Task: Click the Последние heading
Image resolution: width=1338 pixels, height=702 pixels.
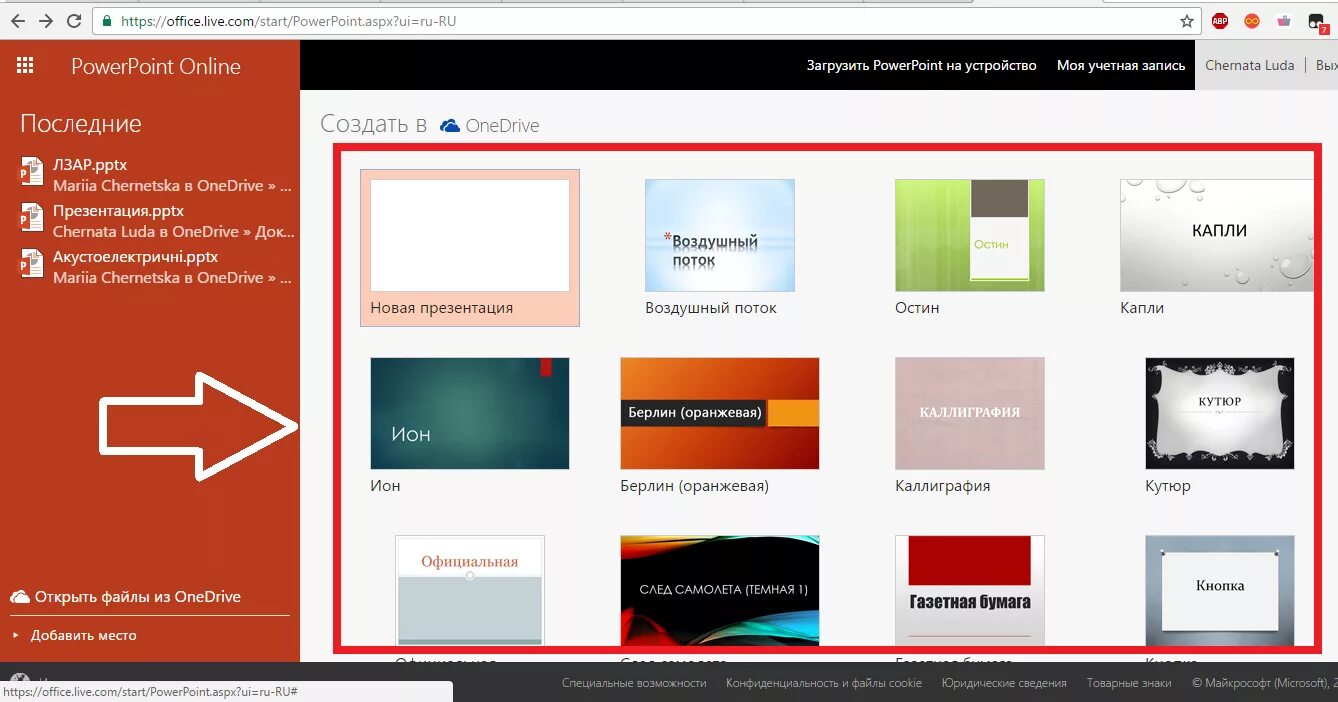Action: point(81,124)
